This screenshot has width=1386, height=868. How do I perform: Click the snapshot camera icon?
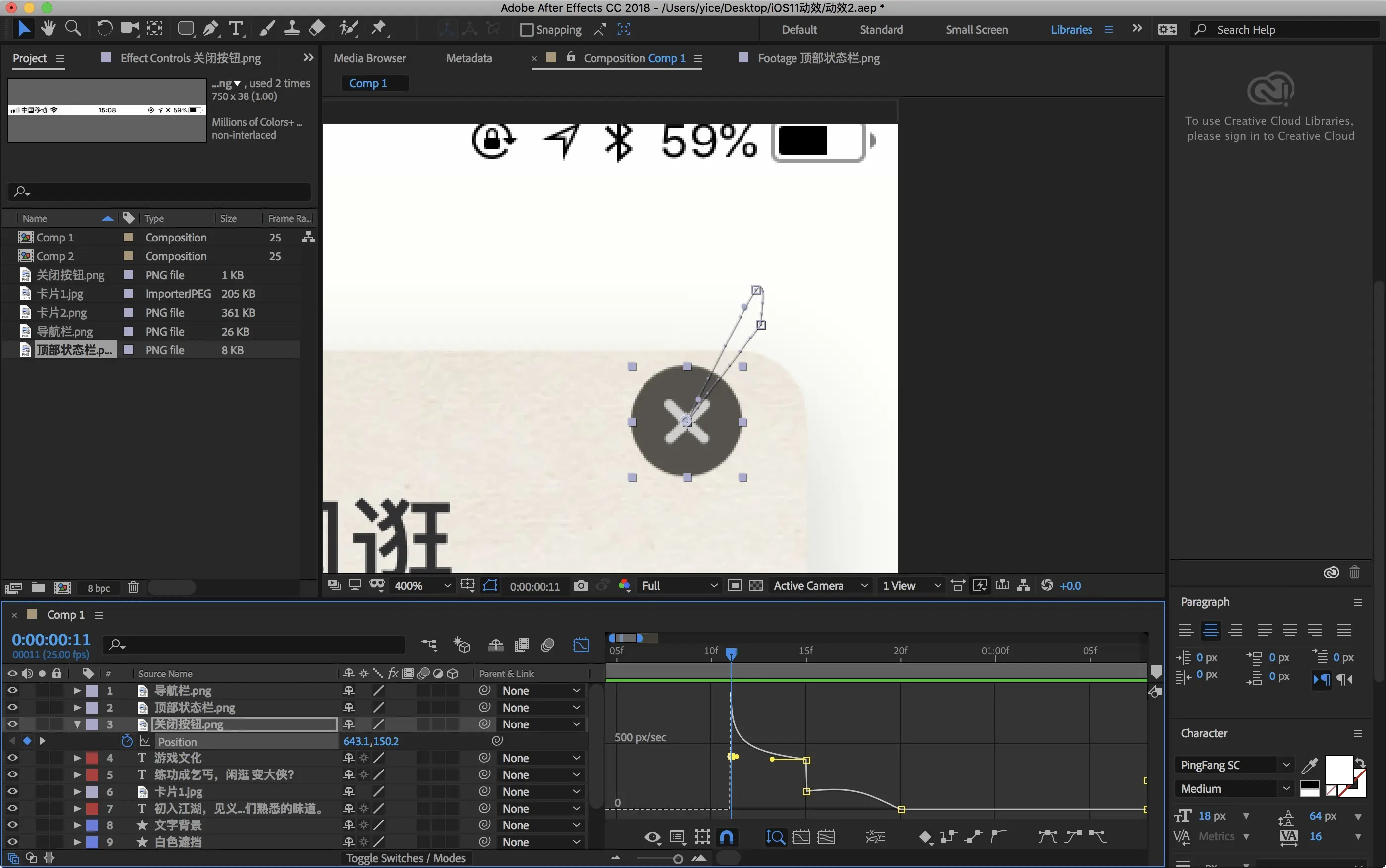(x=581, y=585)
